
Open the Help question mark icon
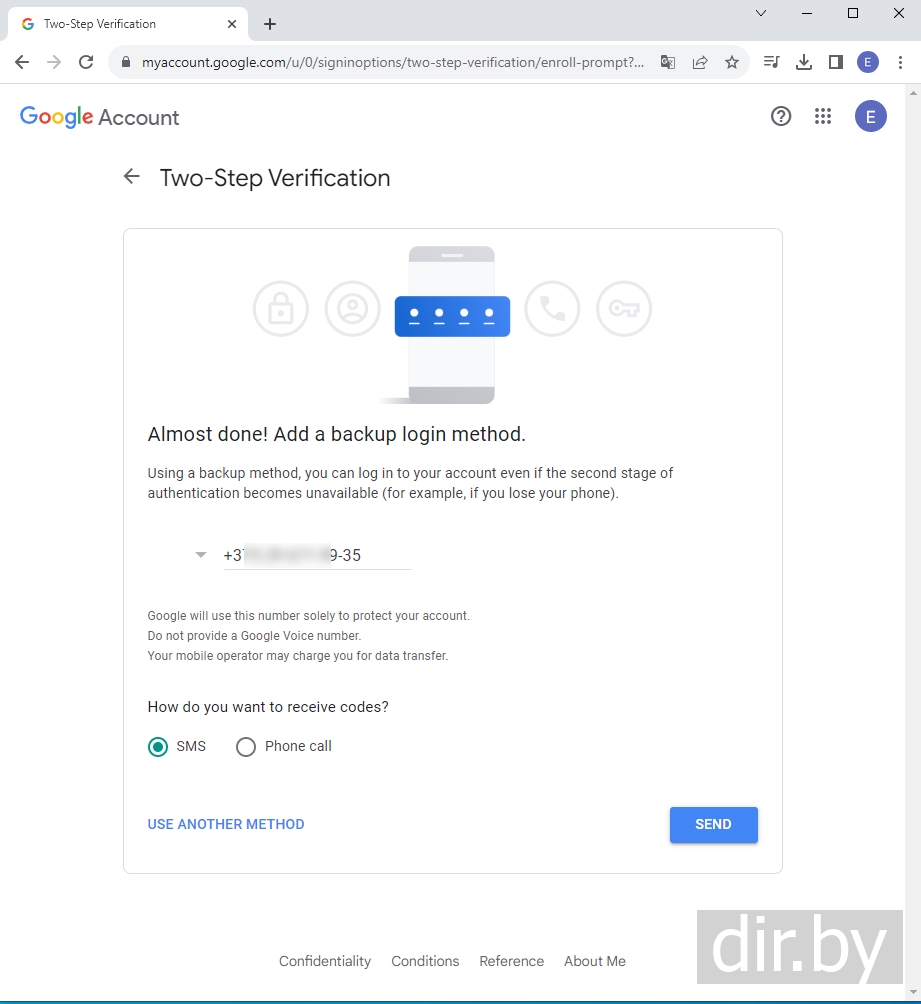[781, 117]
